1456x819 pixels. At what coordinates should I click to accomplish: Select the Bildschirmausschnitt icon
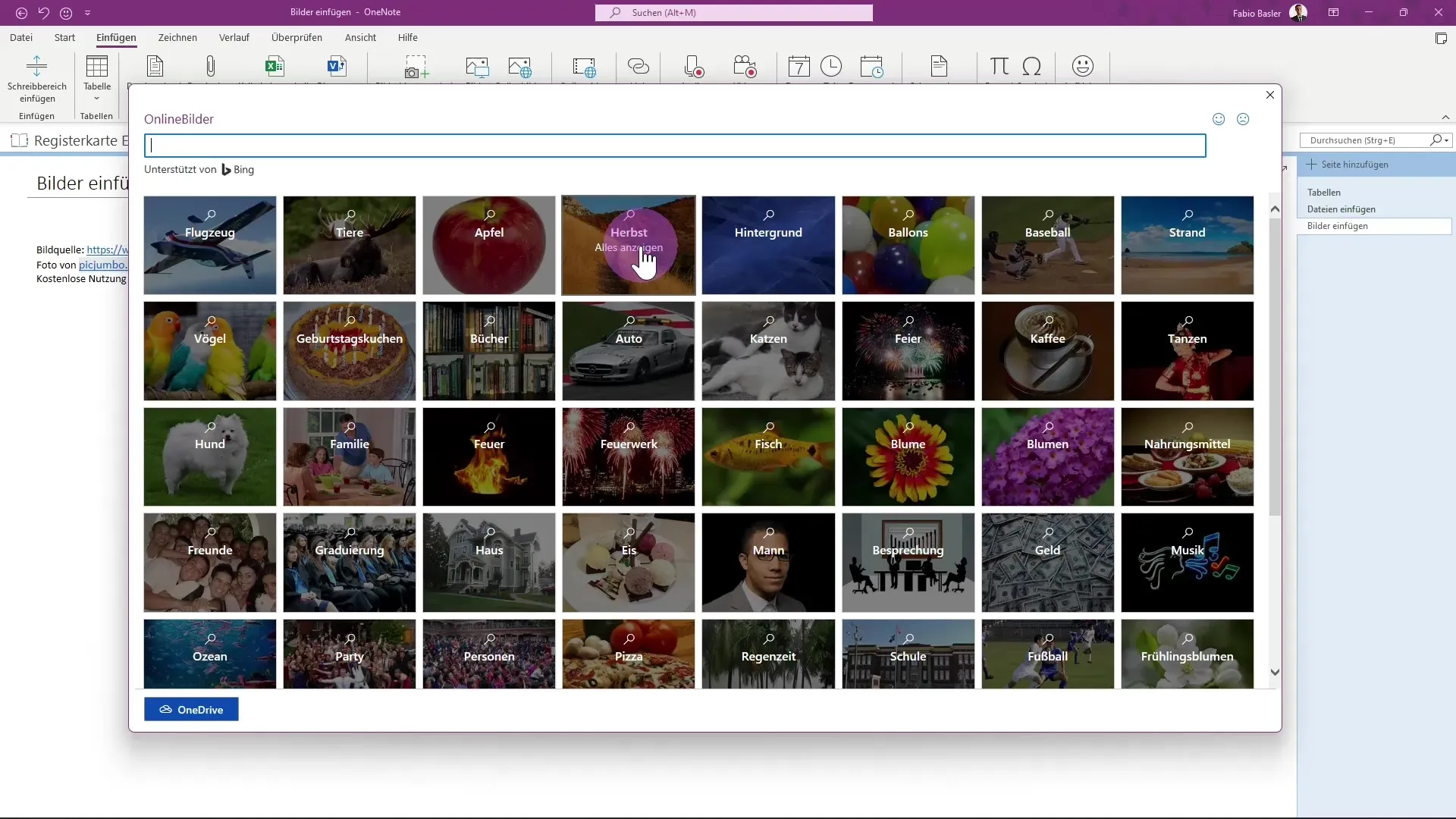[415, 67]
